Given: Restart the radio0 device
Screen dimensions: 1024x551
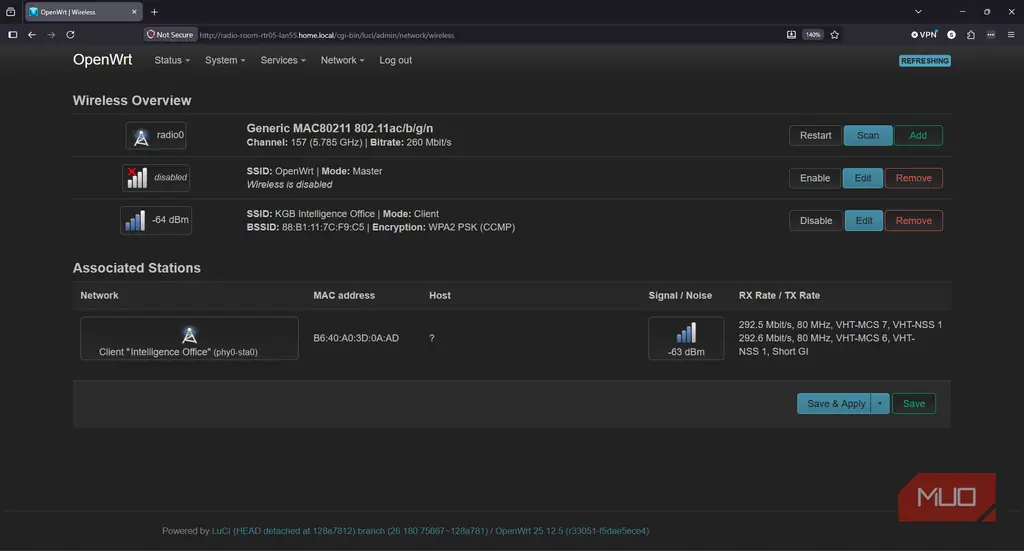Looking at the screenshot, I should point(816,135).
